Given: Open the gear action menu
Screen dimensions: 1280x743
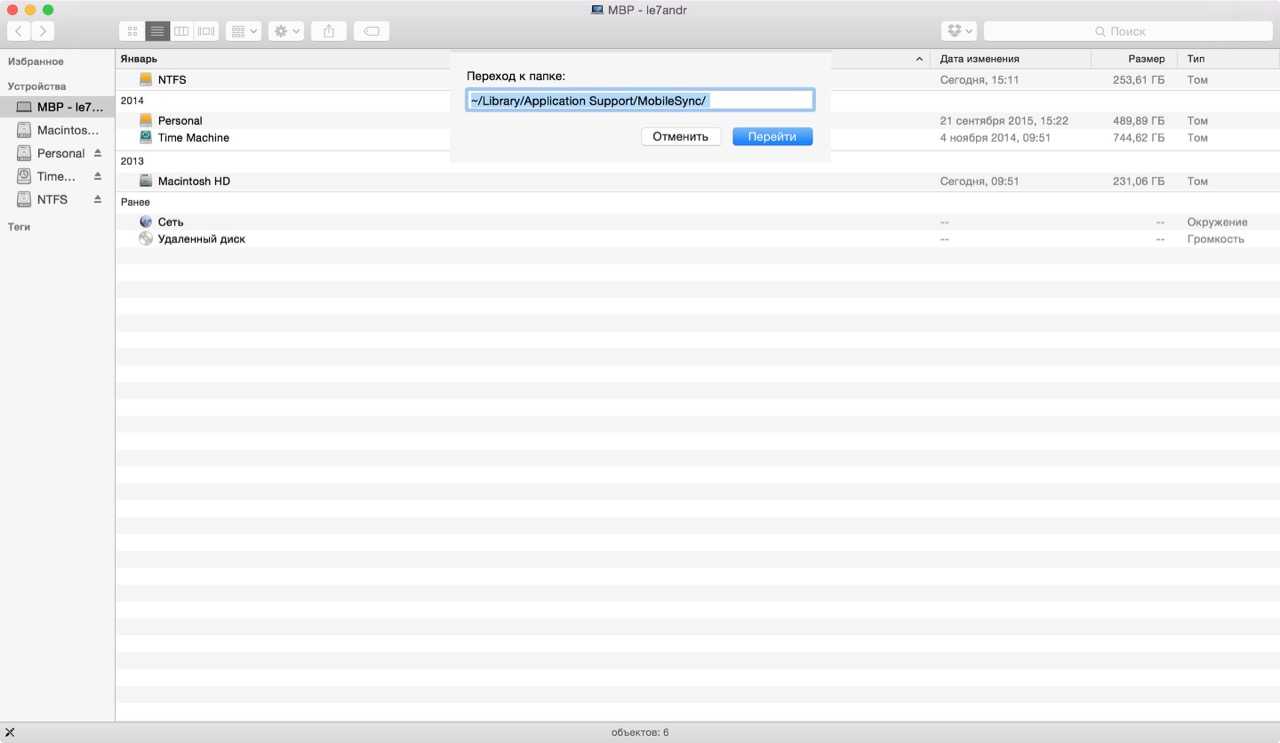Looking at the screenshot, I should [286, 31].
